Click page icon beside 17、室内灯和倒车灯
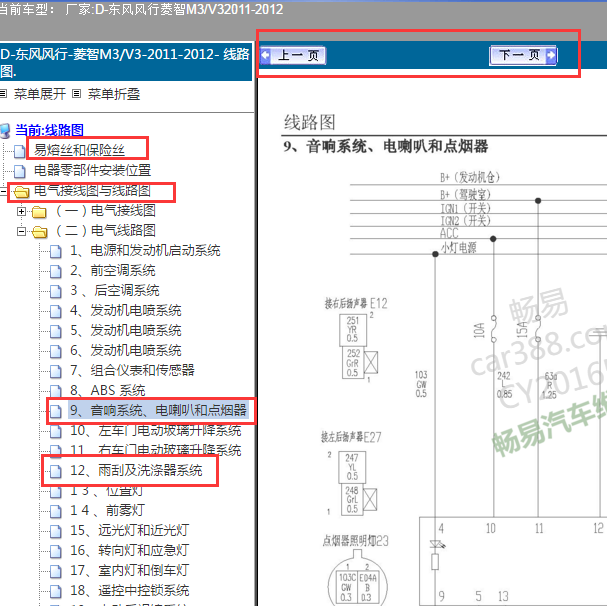This screenshot has width=607, height=606. 56,571
